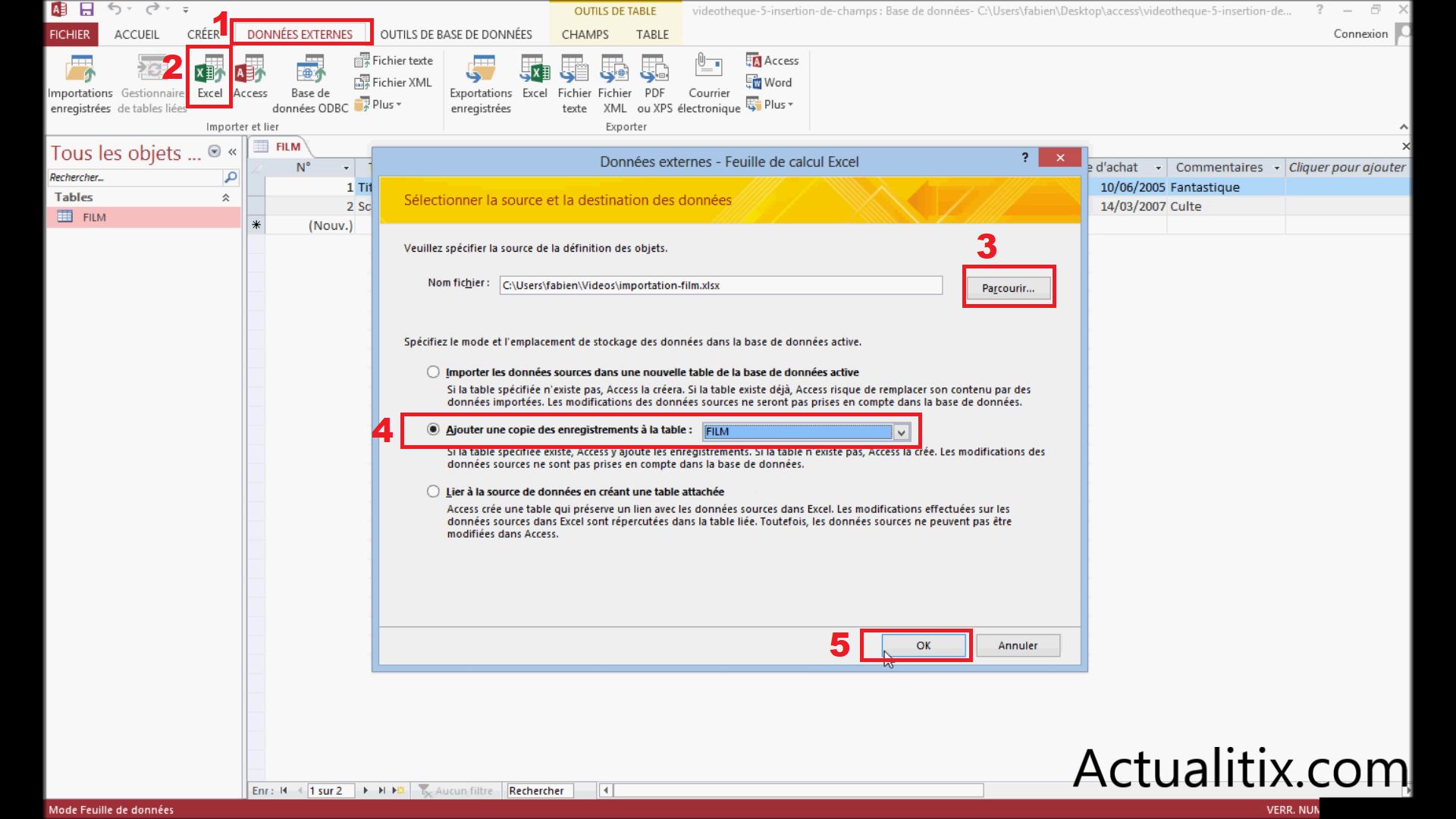This screenshot has width=1456, height=819.
Task: Import a Fichier texte
Action: point(394,61)
